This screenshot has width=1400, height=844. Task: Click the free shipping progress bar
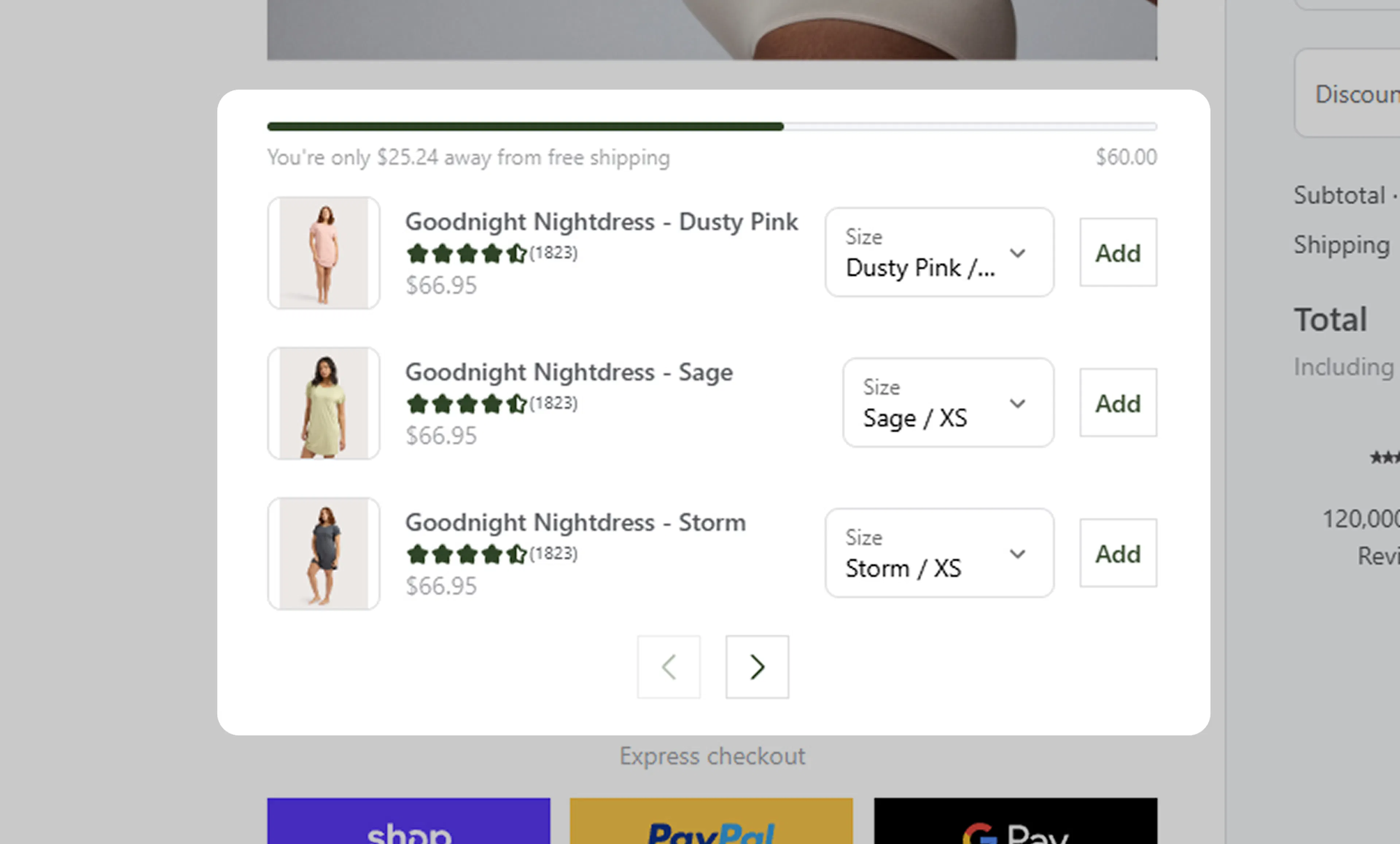coord(712,126)
